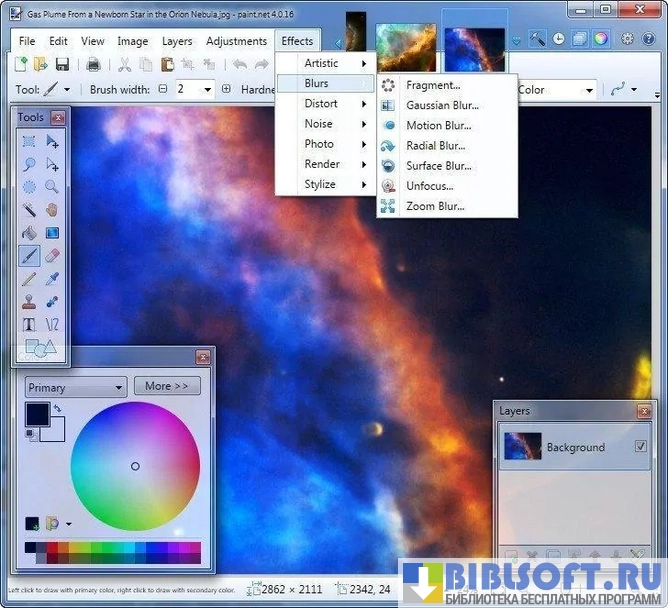Select the Magic Wand tool
668x608 pixels.
pos(29,210)
